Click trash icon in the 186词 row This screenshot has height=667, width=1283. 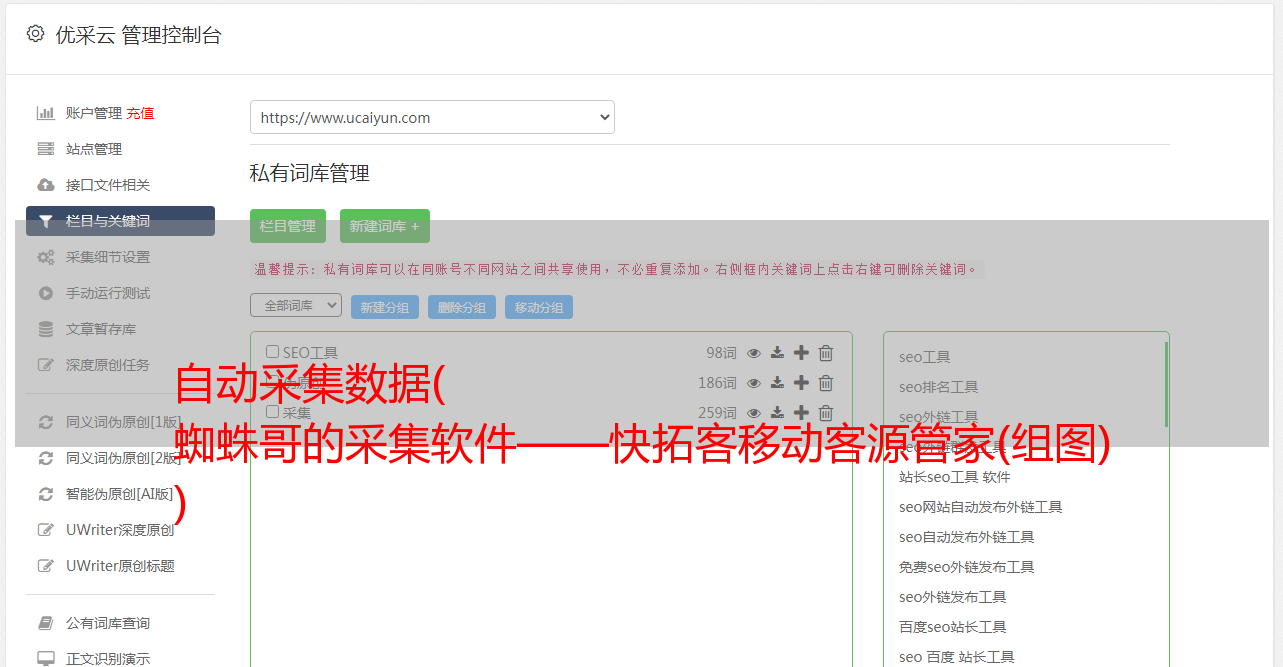pos(826,382)
